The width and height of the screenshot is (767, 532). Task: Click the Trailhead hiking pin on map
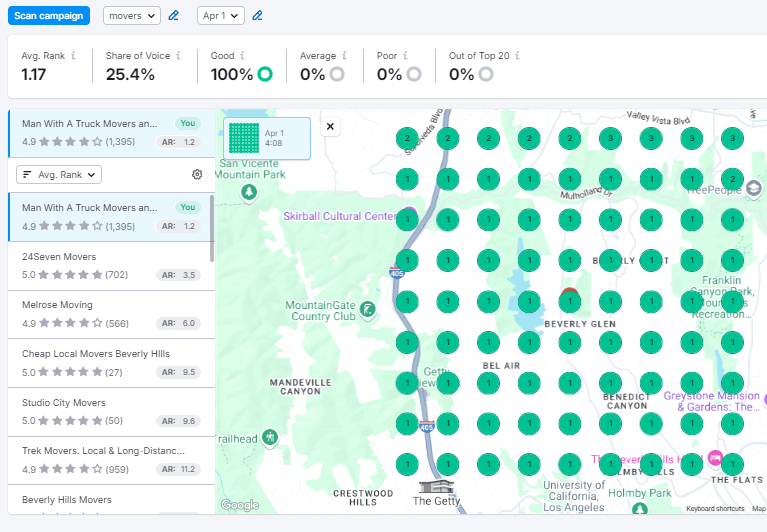click(x=270, y=437)
